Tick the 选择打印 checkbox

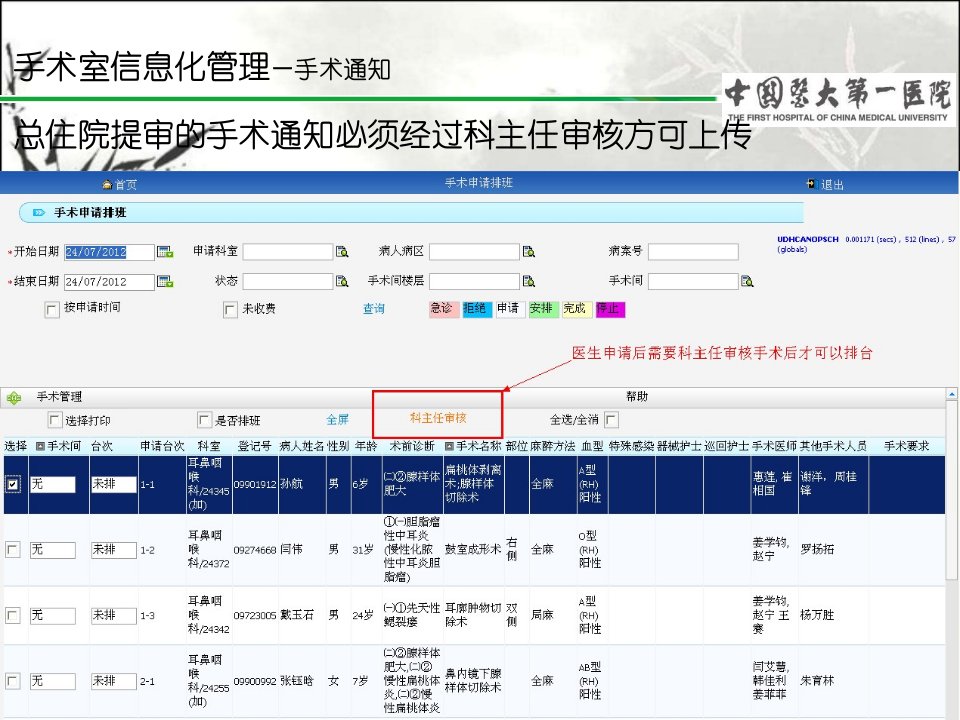[54, 420]
